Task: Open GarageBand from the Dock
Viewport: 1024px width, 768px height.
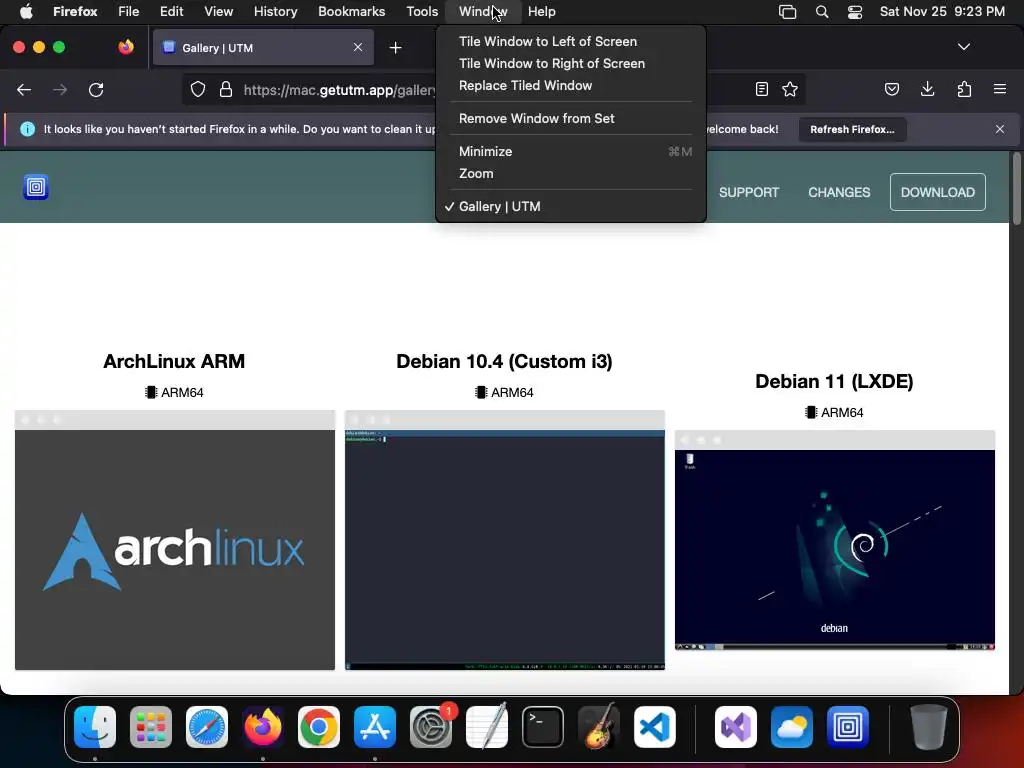Action: coord(598,726)
